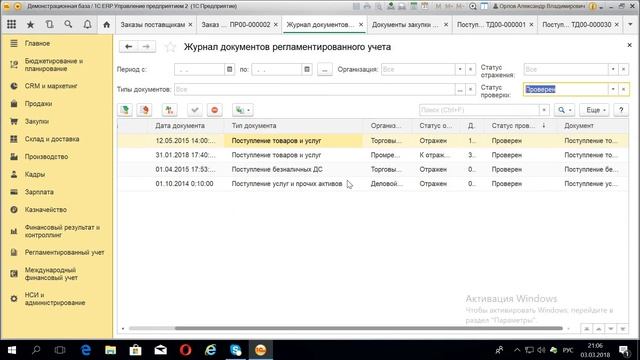This screenshot has width=640, height=360.
Task: Open Статус отражения dropdown arrow
Action: click(x=613, y=69)
